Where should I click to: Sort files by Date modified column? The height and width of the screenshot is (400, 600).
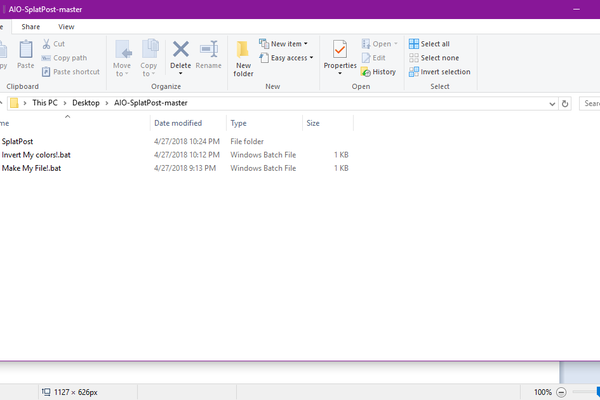pyautogui.click(x=178, y=123)
